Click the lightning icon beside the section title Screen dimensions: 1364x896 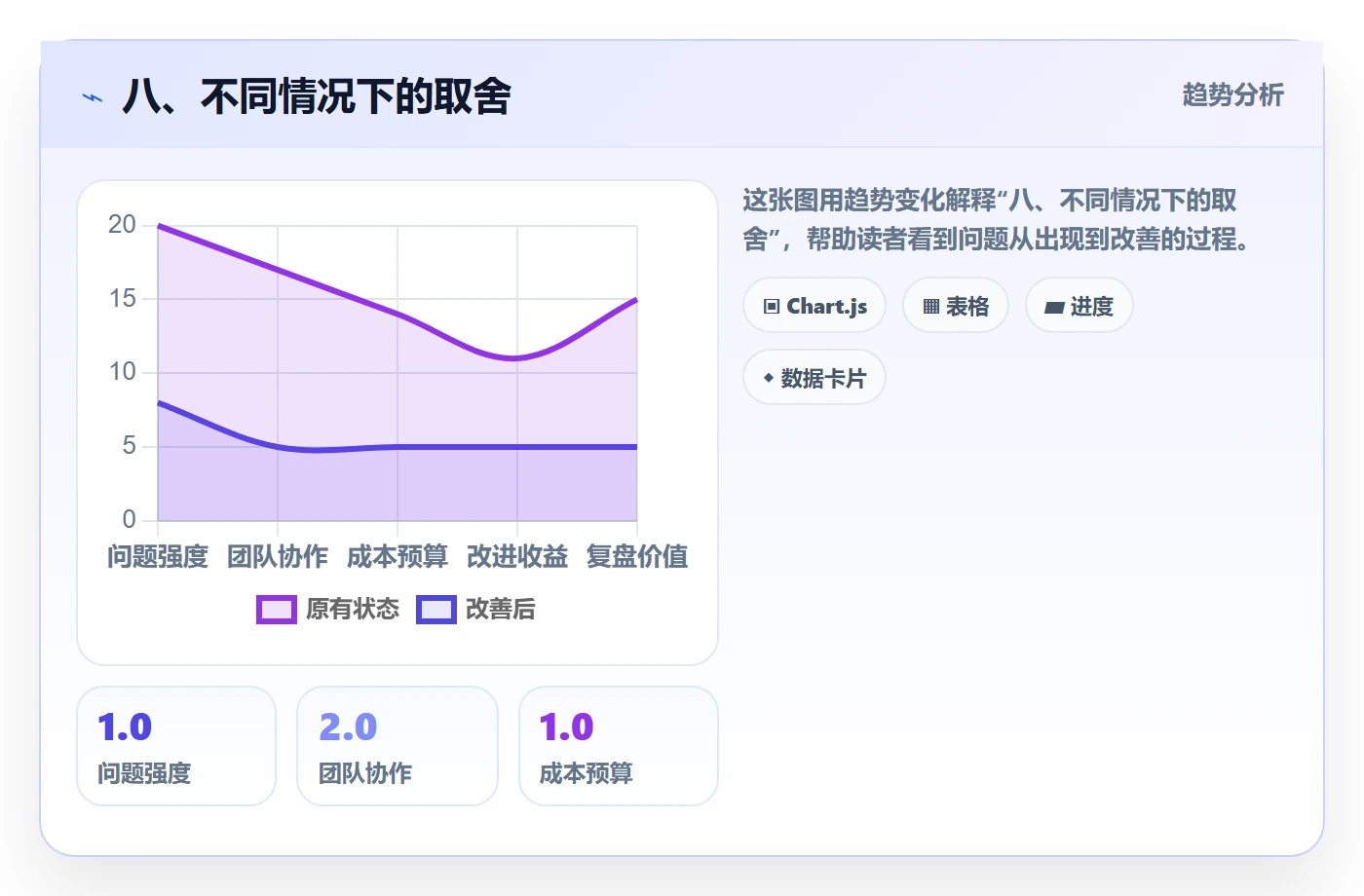93,97
